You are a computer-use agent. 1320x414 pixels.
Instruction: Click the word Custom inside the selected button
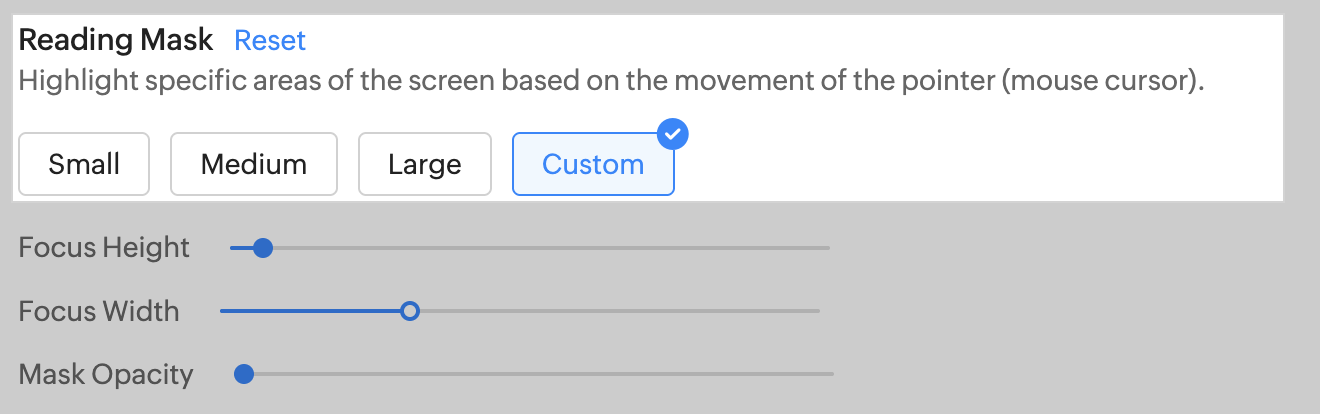click(x=593, y=164)
